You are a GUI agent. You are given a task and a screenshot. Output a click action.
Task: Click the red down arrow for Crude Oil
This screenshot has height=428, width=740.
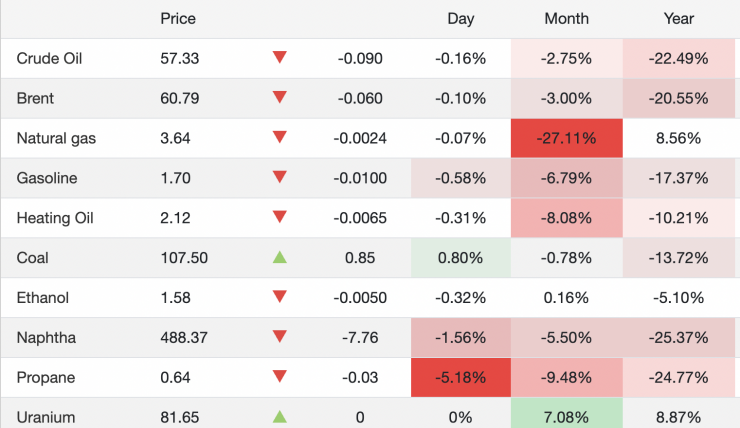[280, 58]
